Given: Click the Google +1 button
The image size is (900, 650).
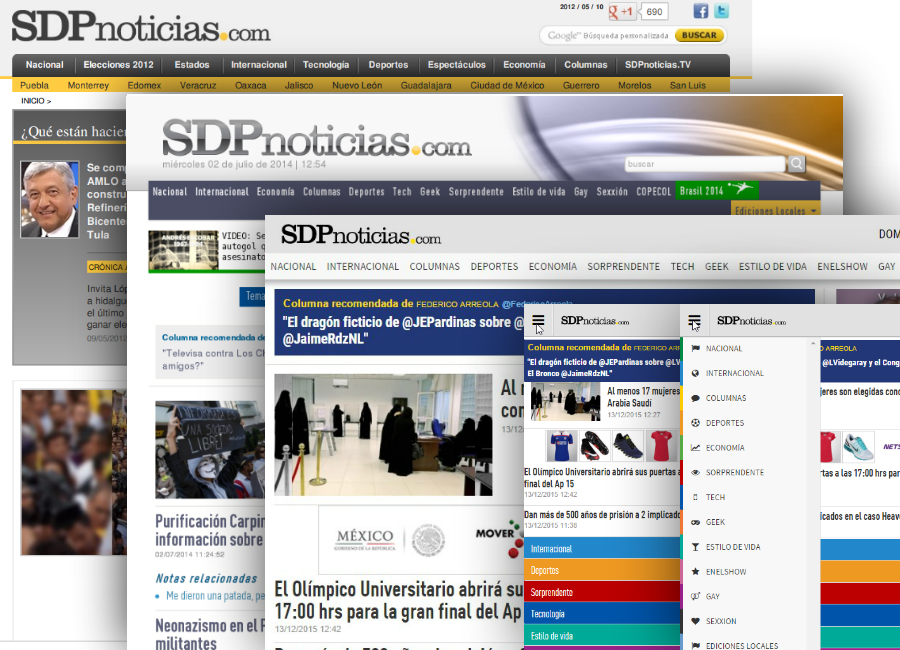Looking at the screenshot, I should point(620,11).
